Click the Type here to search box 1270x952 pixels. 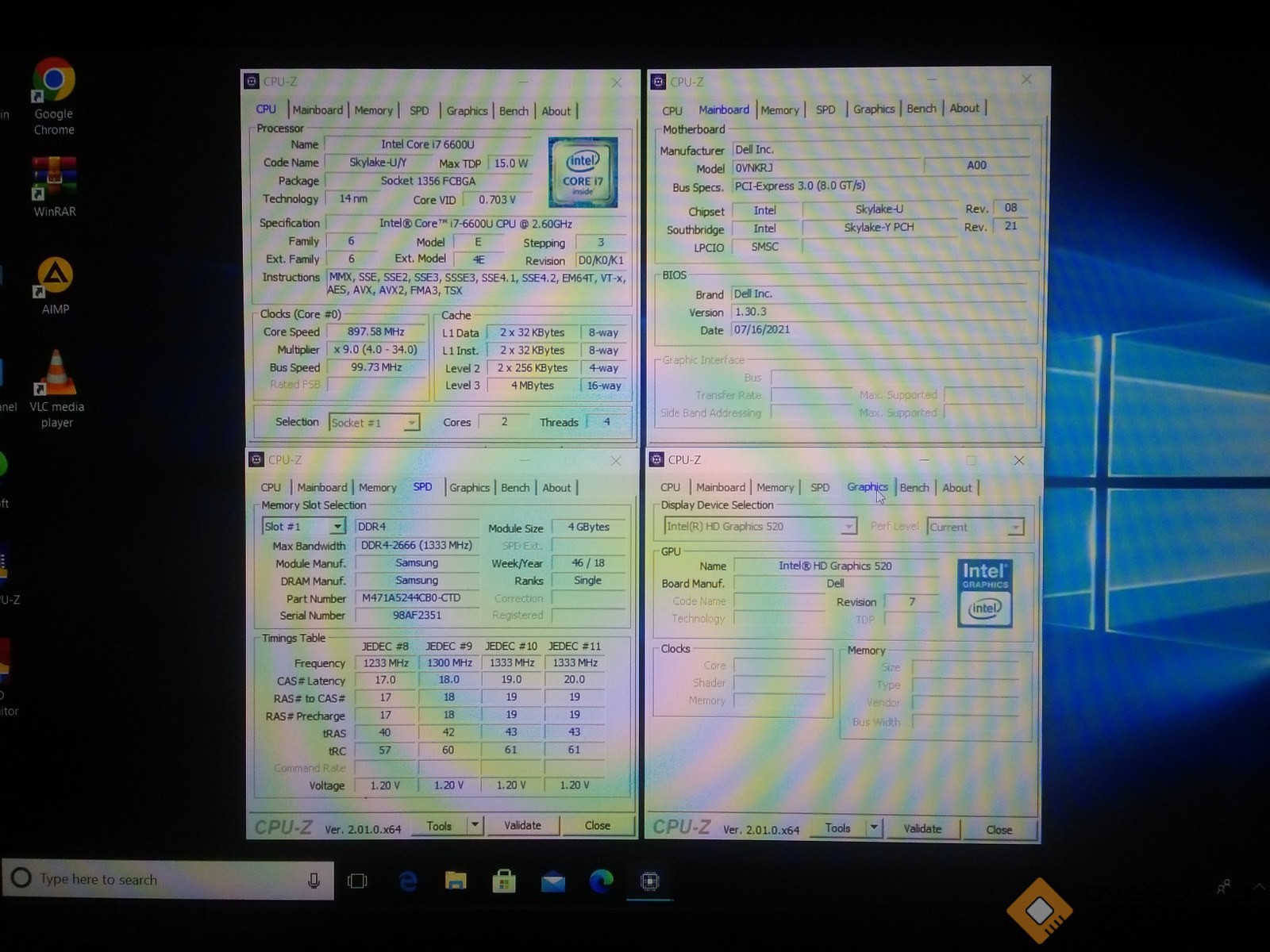click(168, 879)
